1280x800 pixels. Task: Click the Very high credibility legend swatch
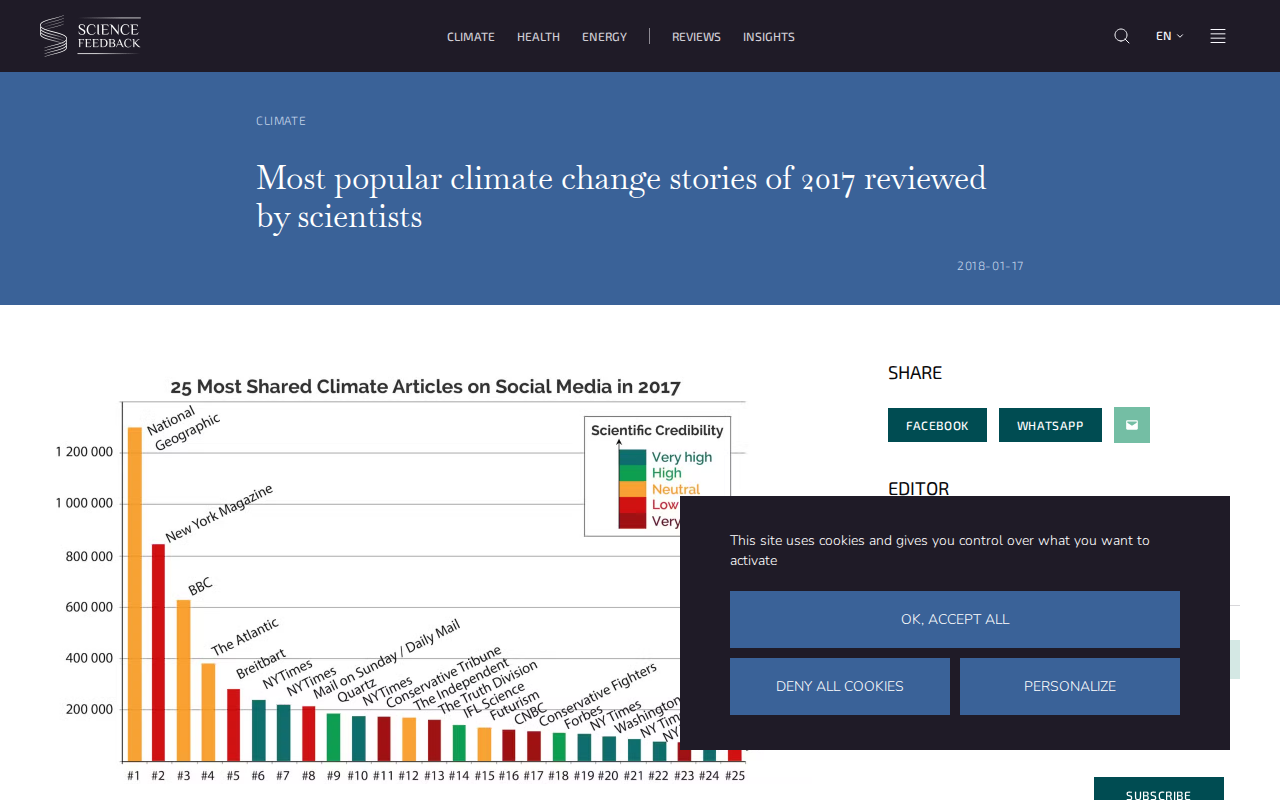click(632, 458)
